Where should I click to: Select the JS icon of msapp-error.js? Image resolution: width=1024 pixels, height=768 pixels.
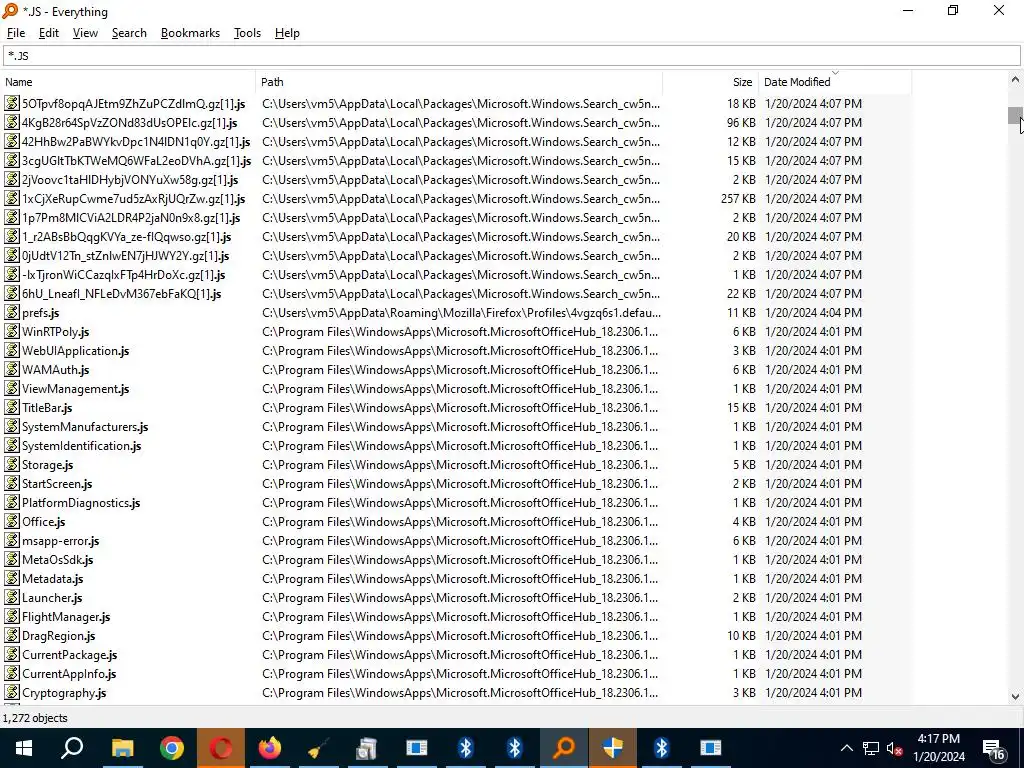click(x=12, y=541)
